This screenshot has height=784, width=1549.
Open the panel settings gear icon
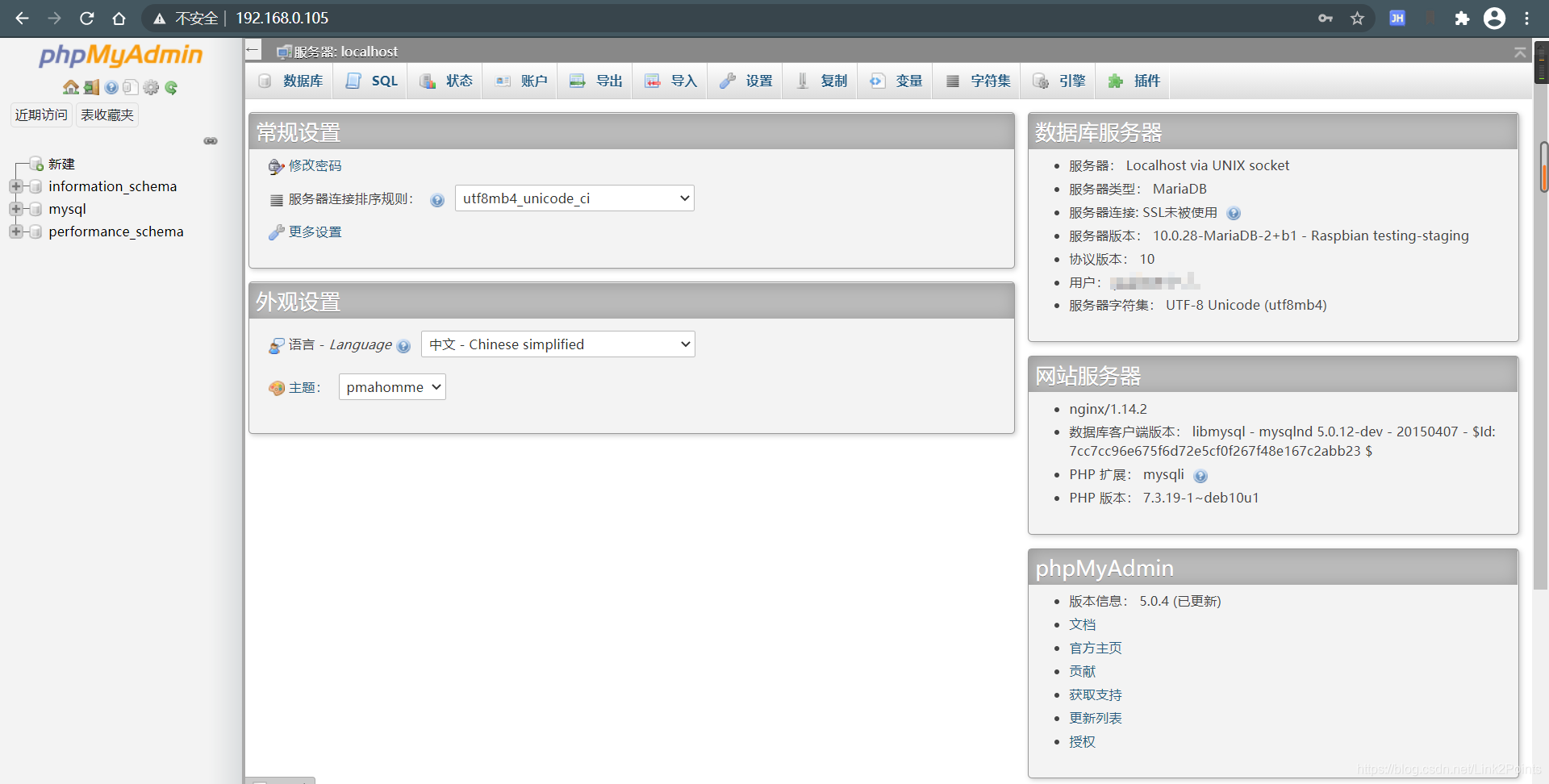tap(151, 87)
